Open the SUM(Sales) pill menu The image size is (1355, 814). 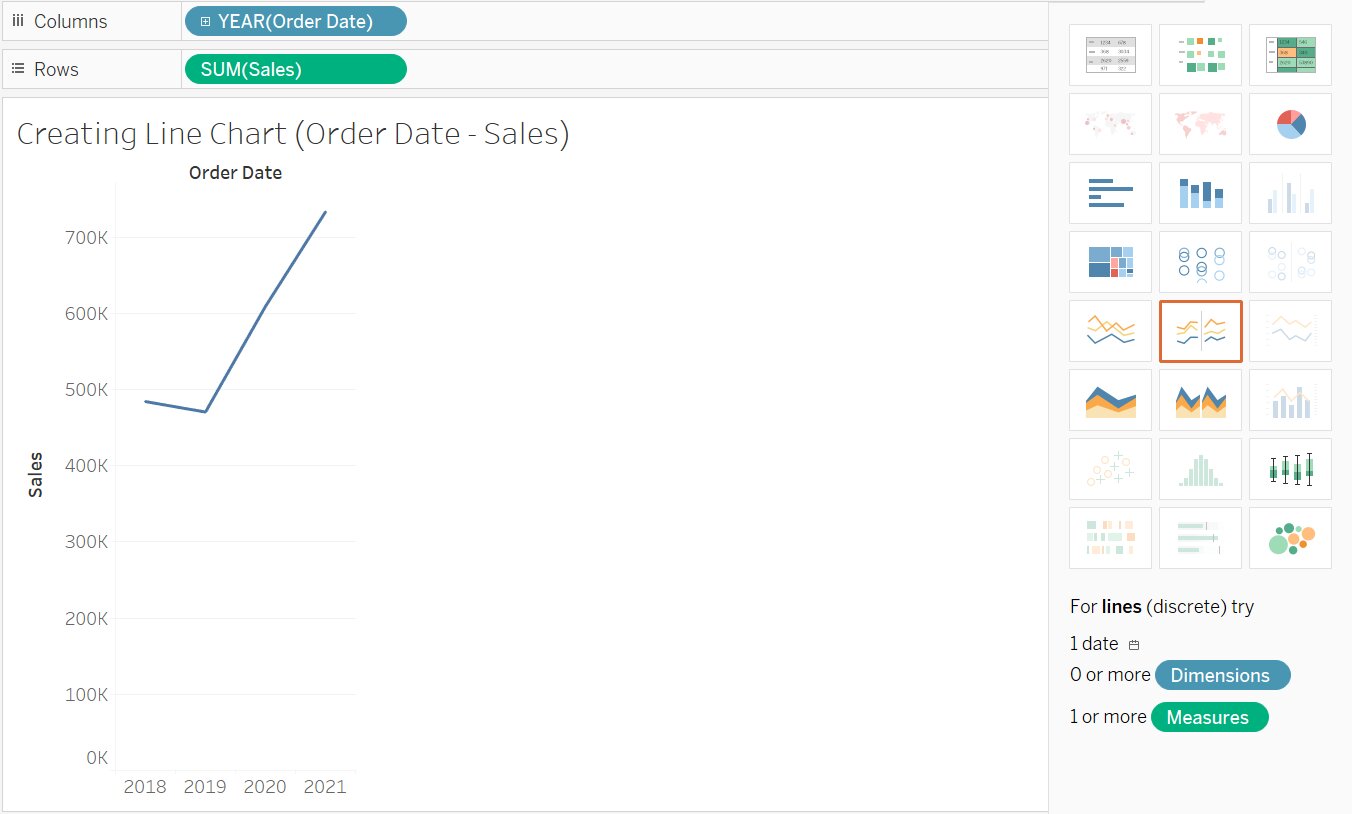295,69
